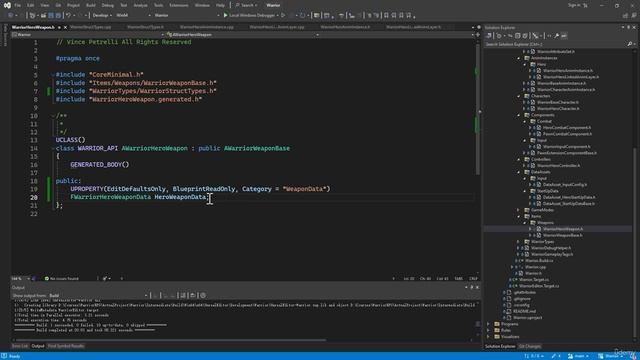Viewport: 640px width, 360px height.
Task: Select README.md file
Action: point(524,311)
